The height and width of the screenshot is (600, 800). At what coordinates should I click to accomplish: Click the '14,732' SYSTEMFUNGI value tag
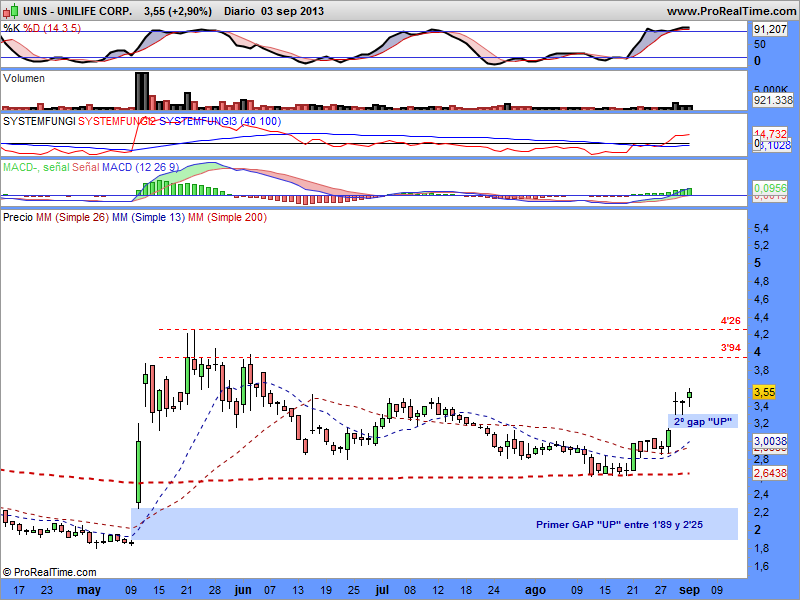(770, 134)
